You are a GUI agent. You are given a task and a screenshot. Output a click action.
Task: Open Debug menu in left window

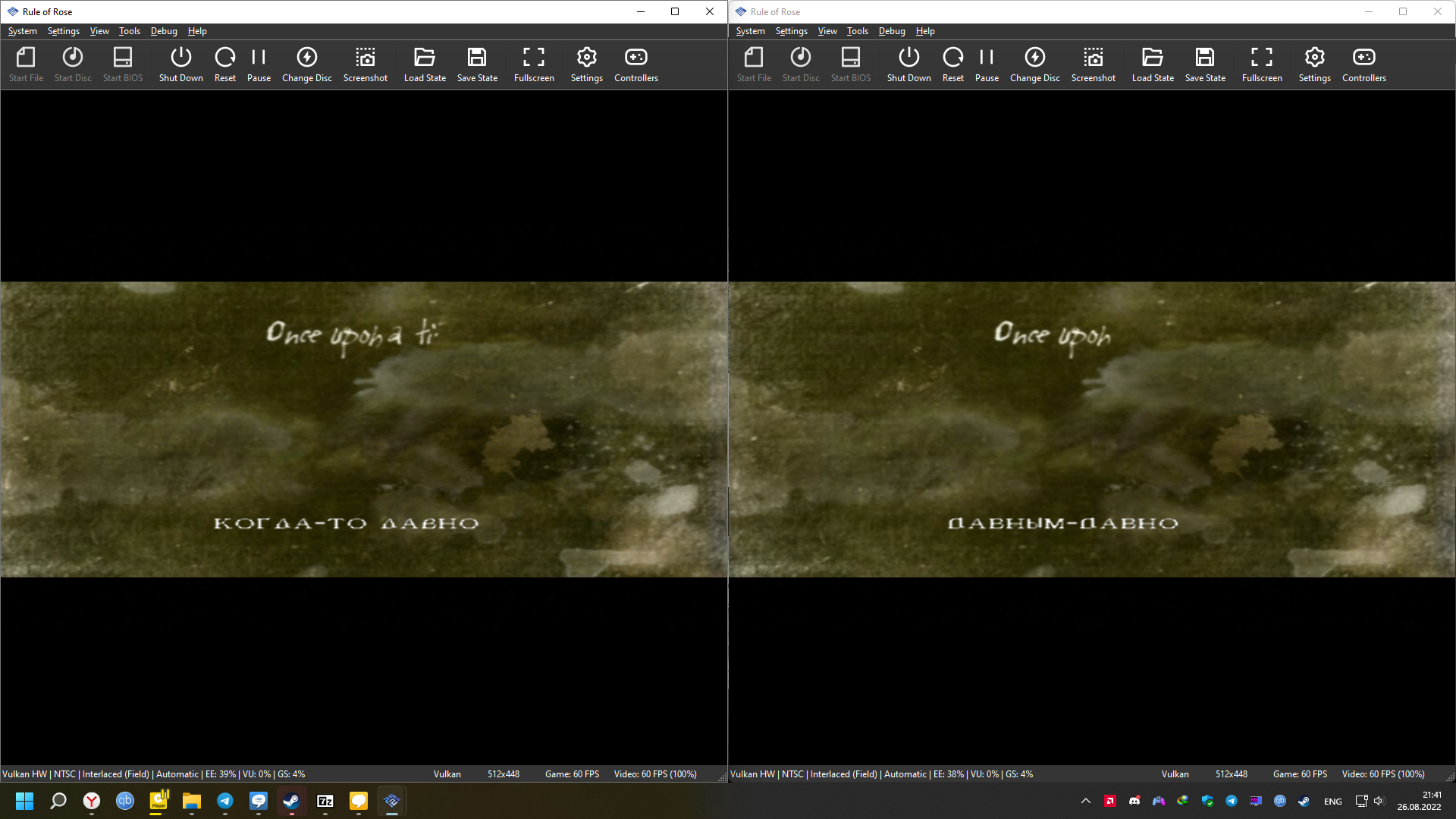pos(164,31)
